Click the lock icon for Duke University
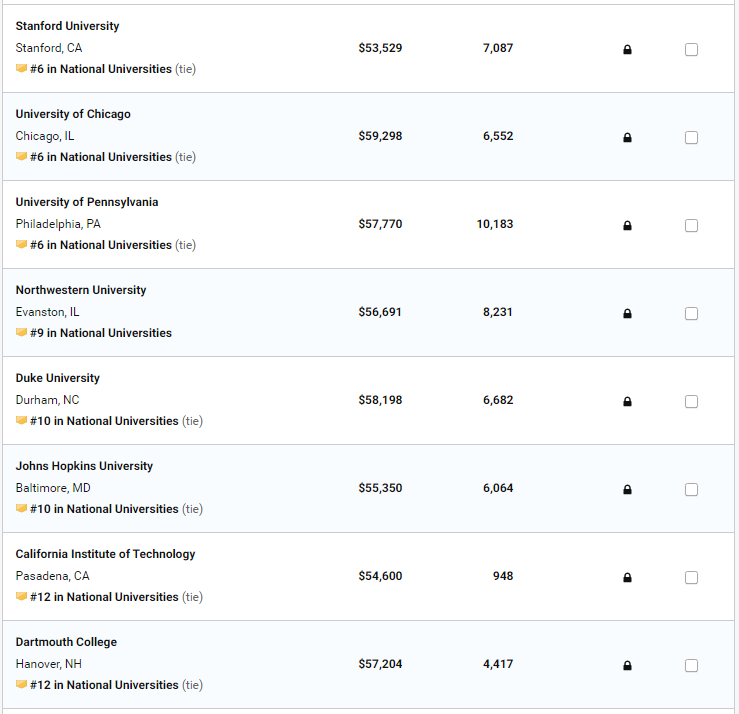 (x=627, y=402)
